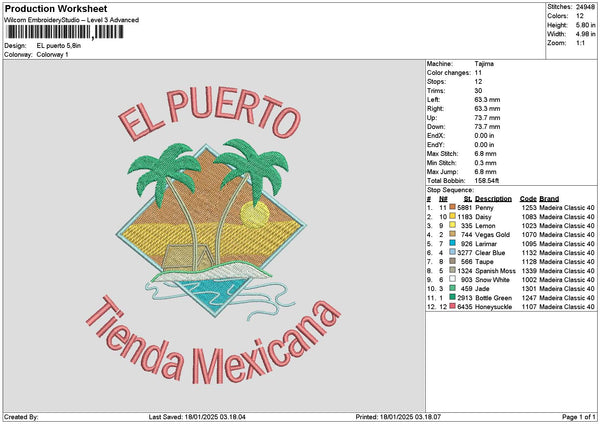Pick the Taupe color swatch
600x424 pixels.
452,261
